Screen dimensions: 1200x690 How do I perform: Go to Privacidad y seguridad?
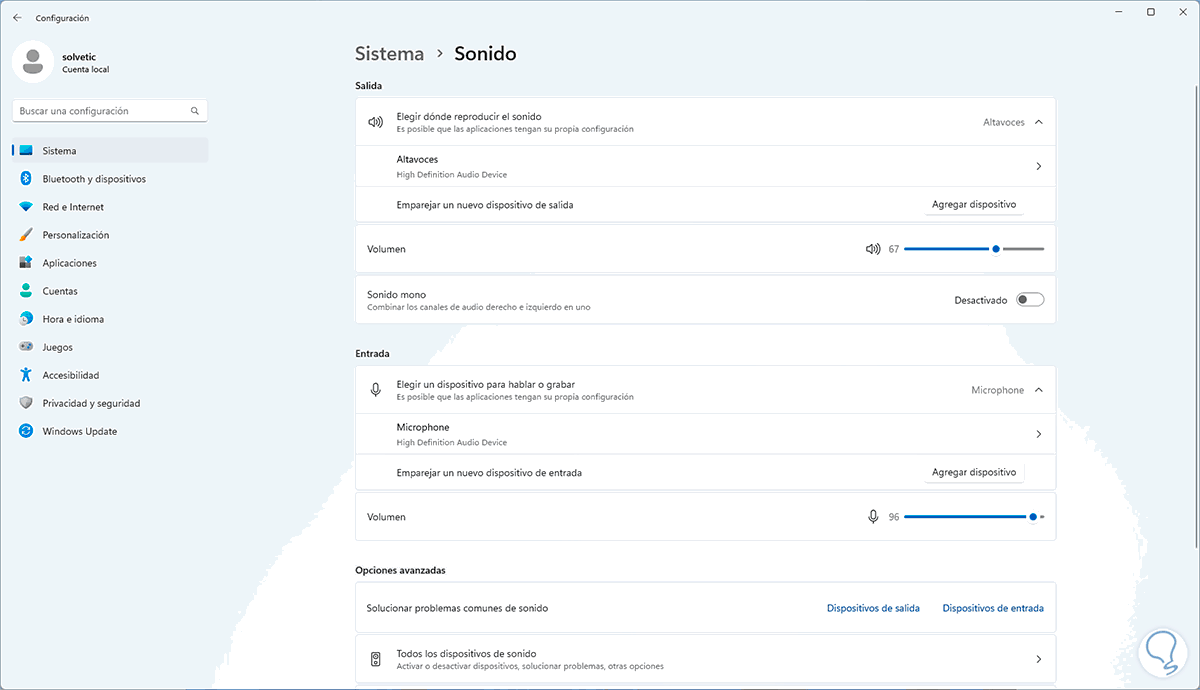(x=90, y=404)
